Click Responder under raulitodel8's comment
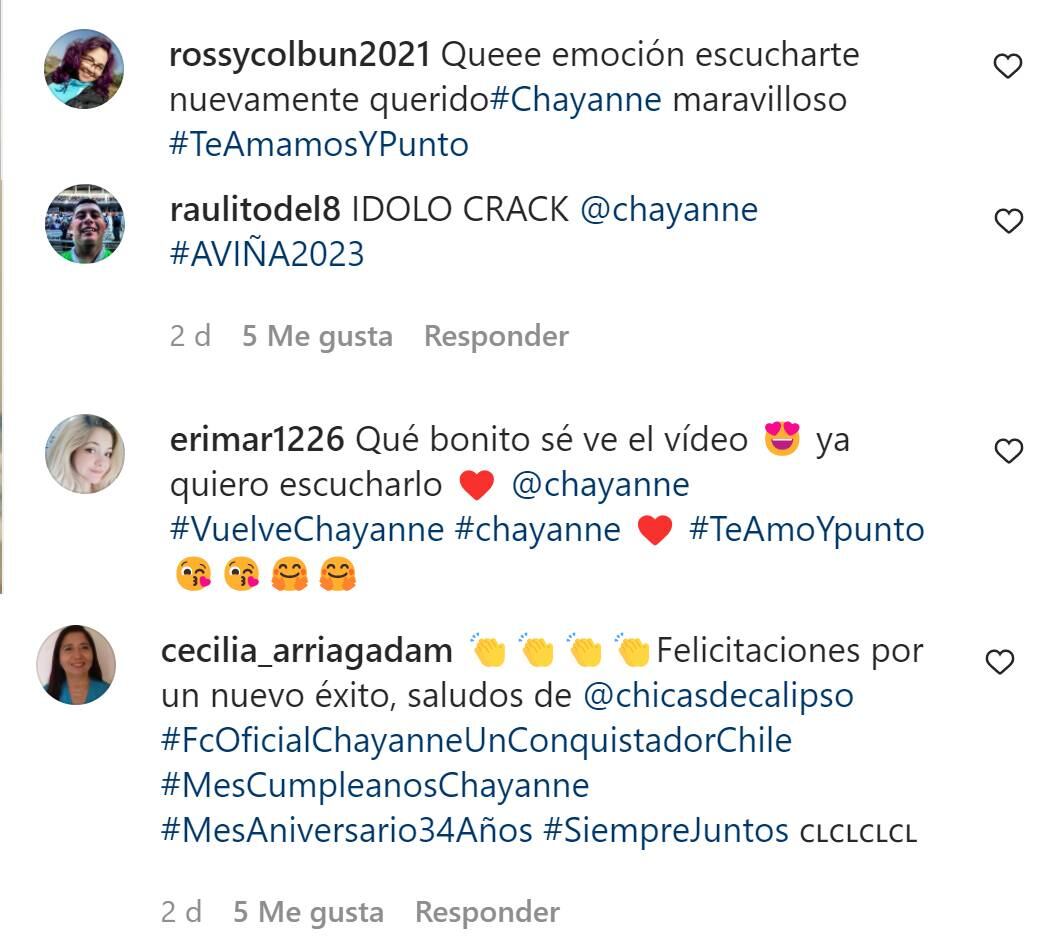The height and width of the screenshot is (938, 1042). click(x=496, y=336)
